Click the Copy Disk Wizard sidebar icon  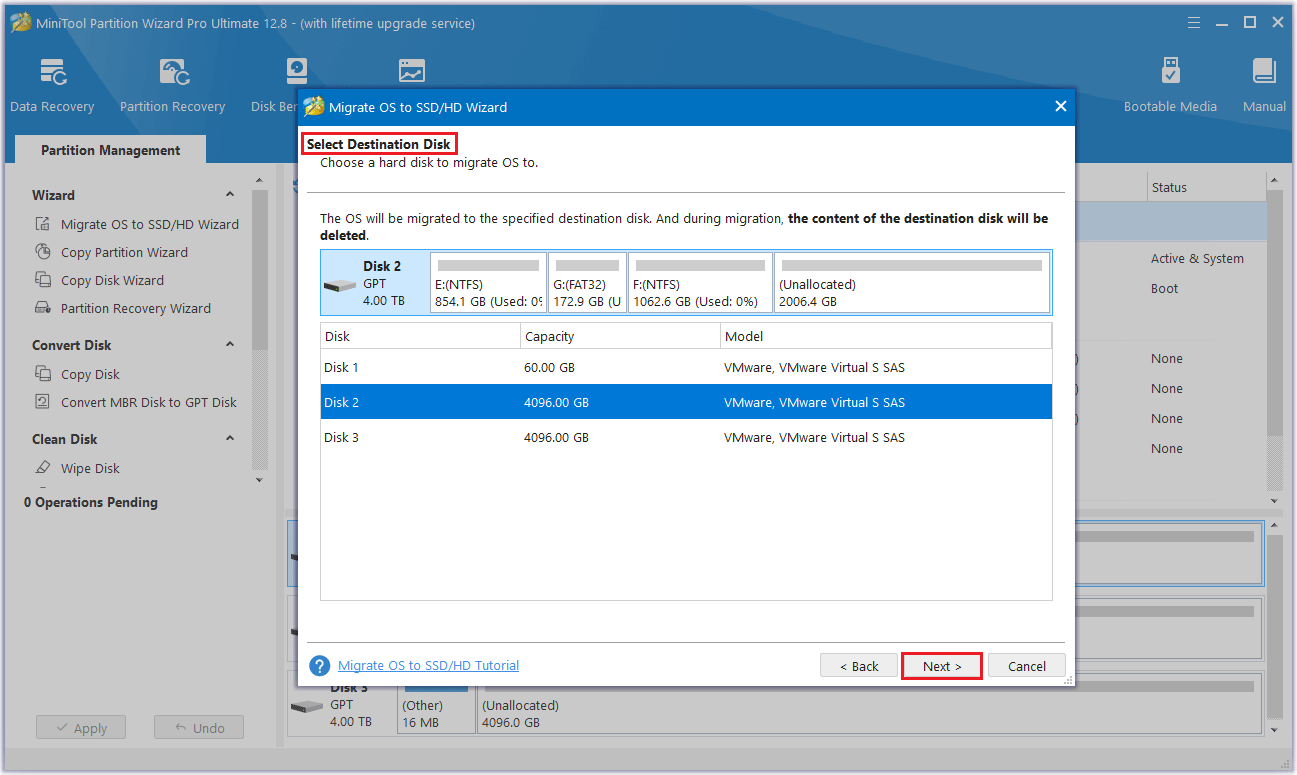(43, 280)
